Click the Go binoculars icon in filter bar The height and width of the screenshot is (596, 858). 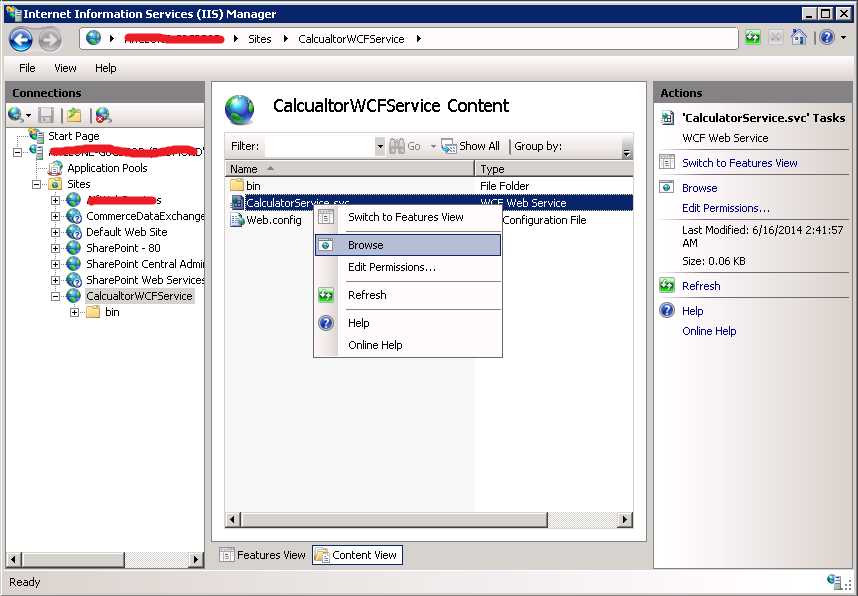(397, 146)
